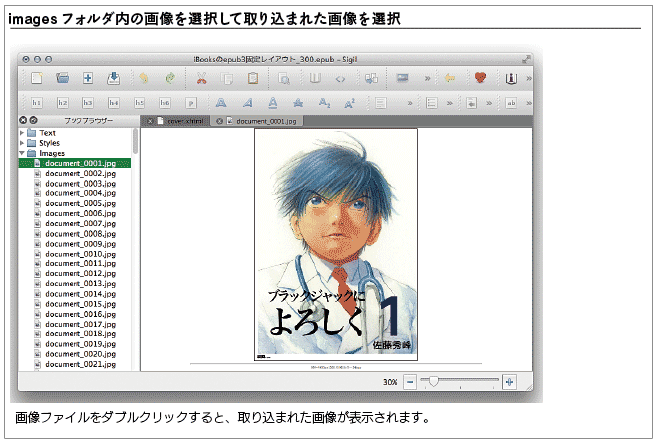This screenshot has width=656, height=442.
Task: Open an existing epub with the folder icon
Action: coord(63,78)
